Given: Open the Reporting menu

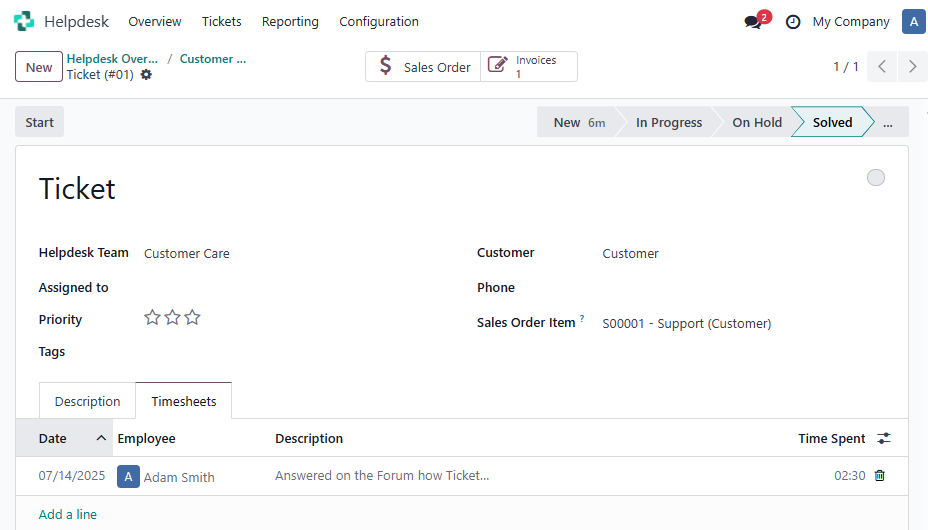Looking at the screenshot, I should tap(290, 22).
